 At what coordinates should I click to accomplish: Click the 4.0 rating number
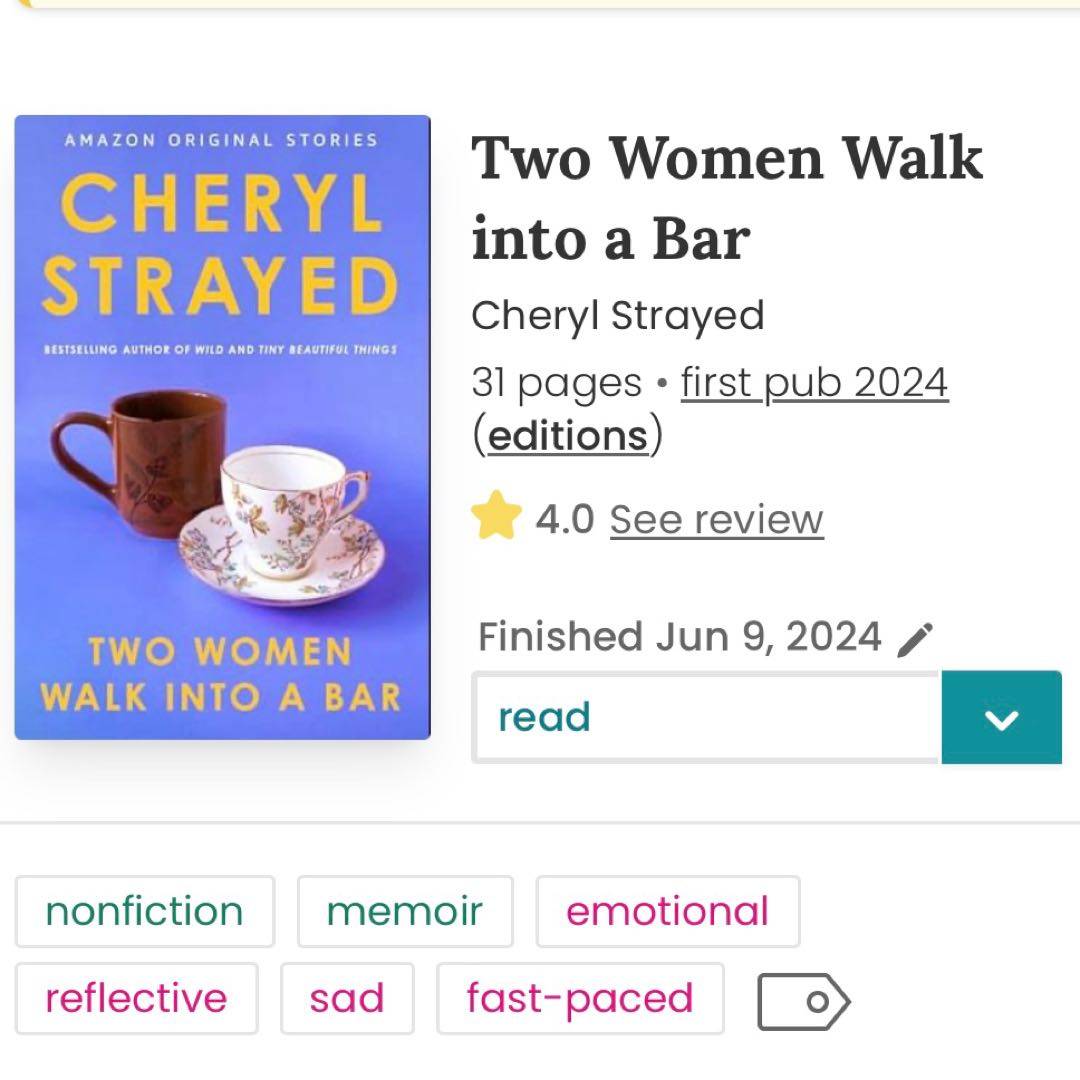[564, 519]
